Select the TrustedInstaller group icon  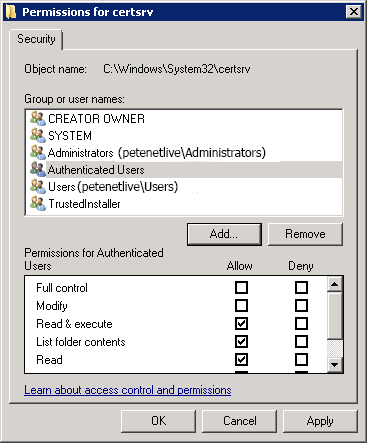(38, 203)
